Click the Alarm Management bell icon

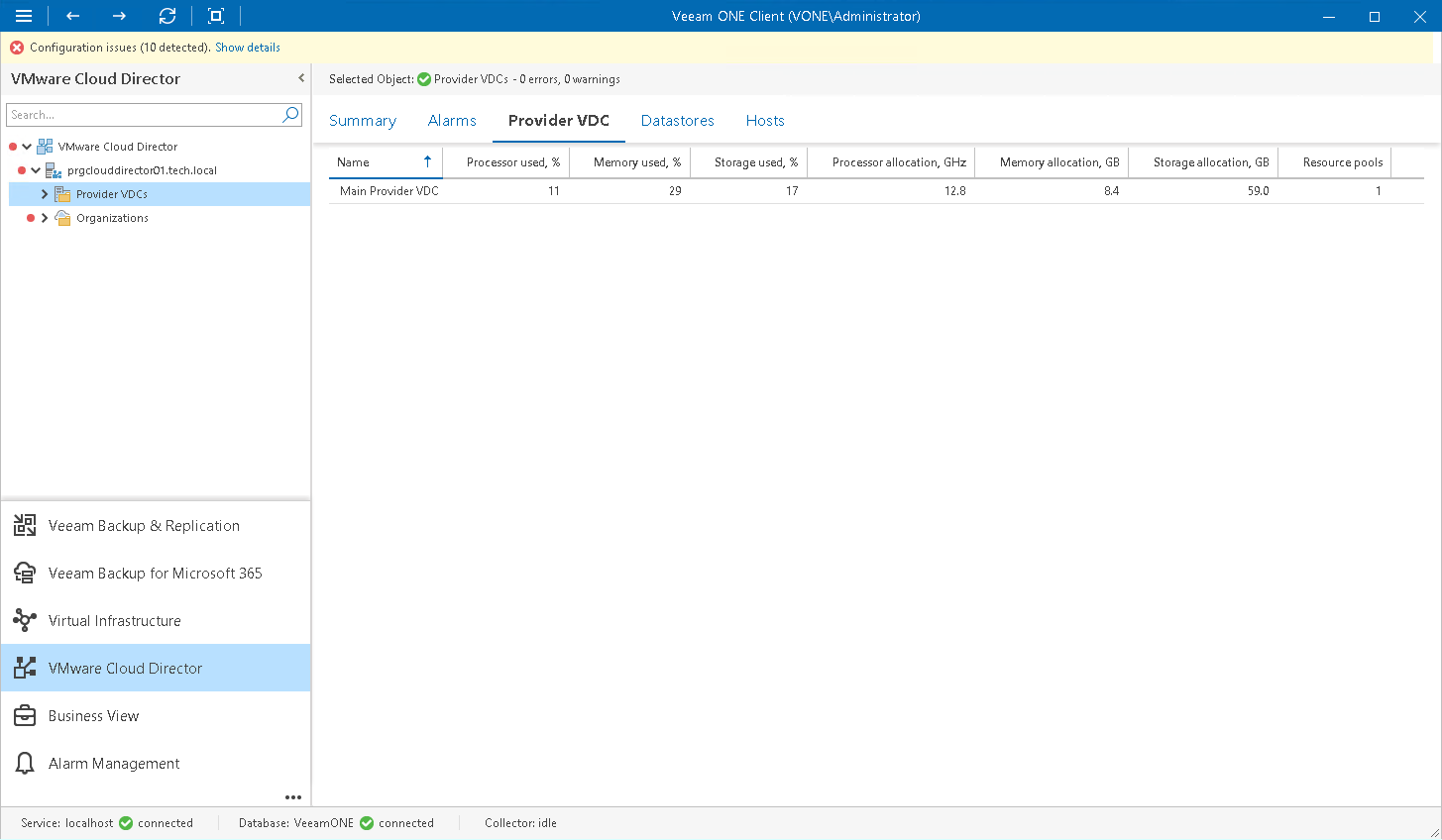point(25,764)
